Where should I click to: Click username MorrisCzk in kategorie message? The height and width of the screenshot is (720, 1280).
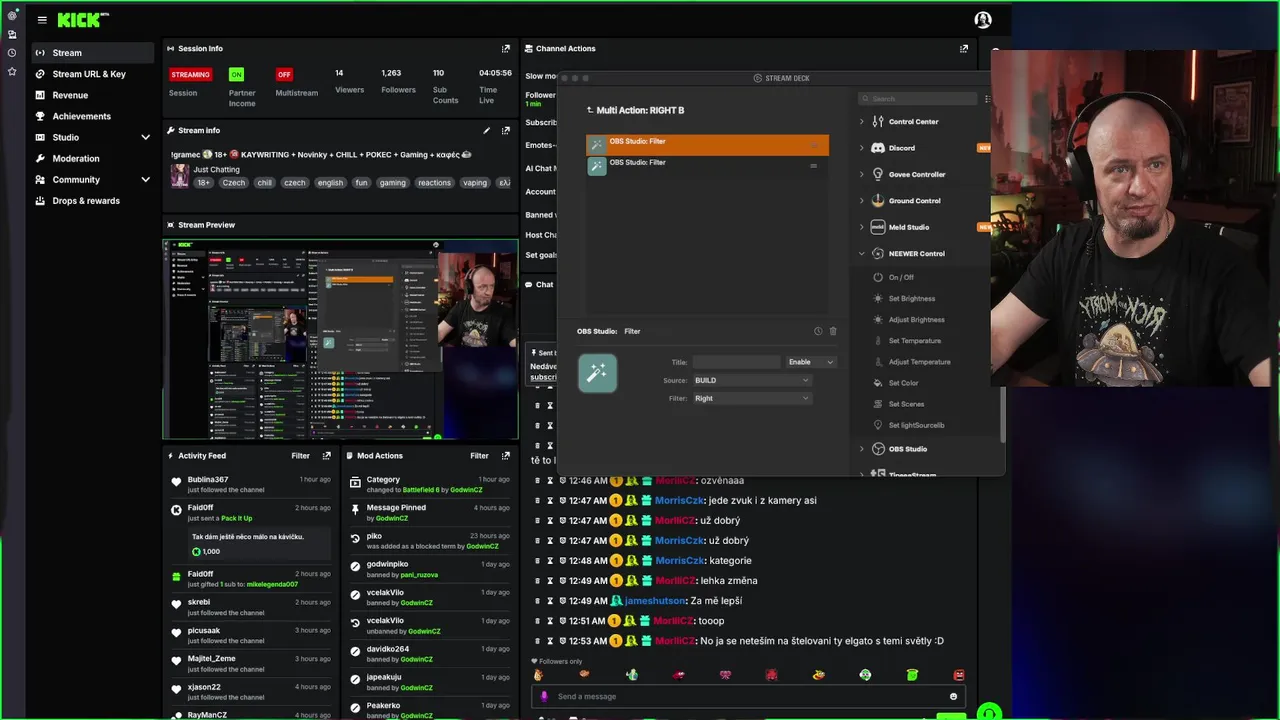click(x=680, y=560)
